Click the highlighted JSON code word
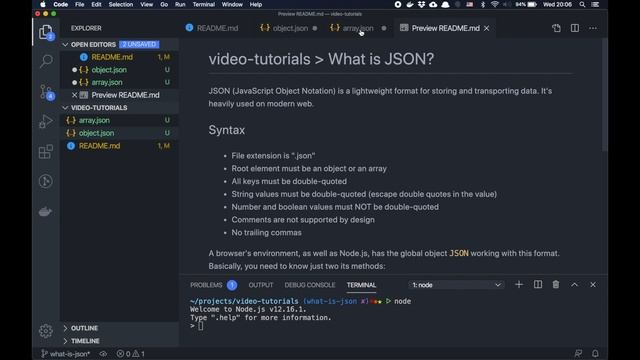Screen dimensions: 640x360 click(459, 253)
